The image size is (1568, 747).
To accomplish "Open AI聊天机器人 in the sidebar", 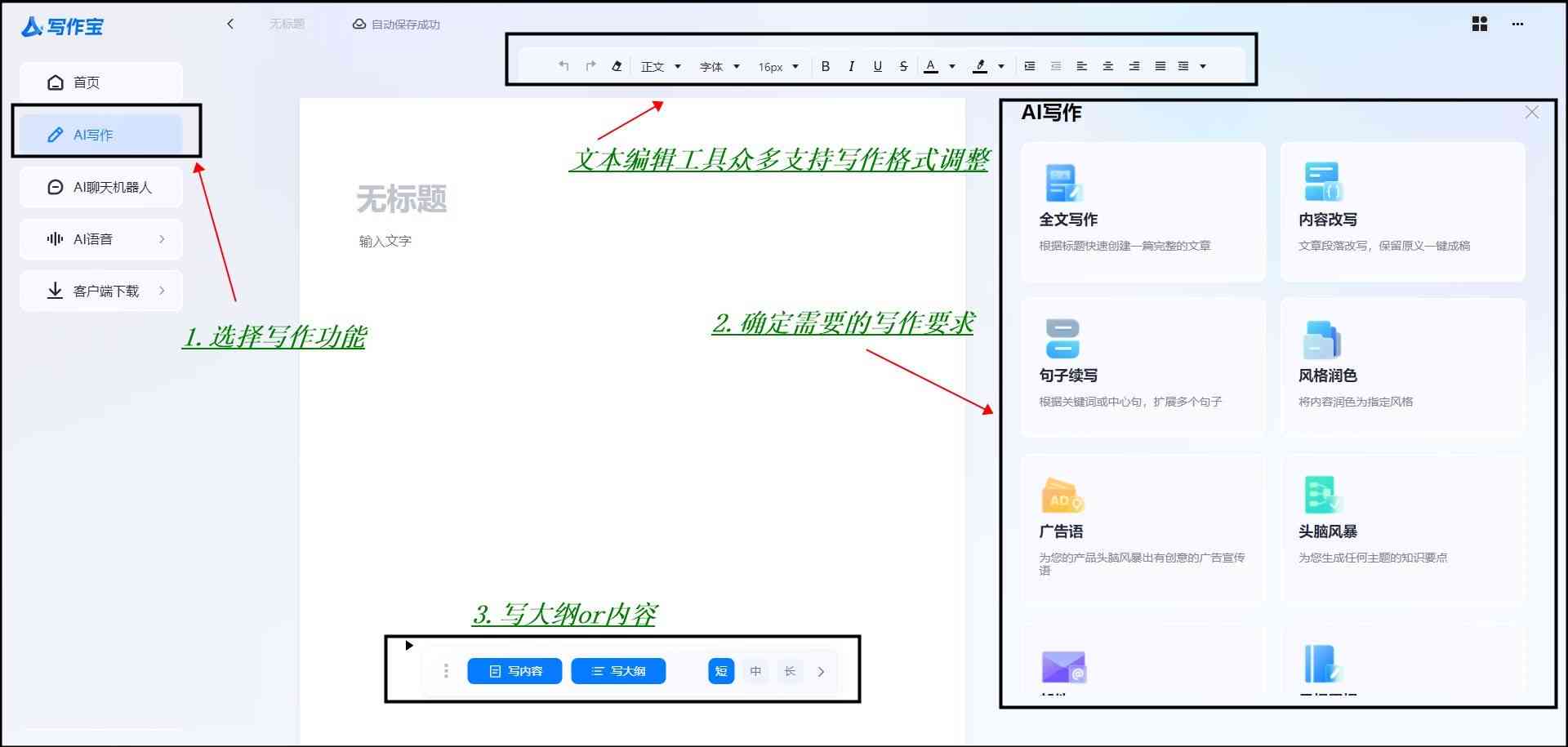I will pos(101,187).
